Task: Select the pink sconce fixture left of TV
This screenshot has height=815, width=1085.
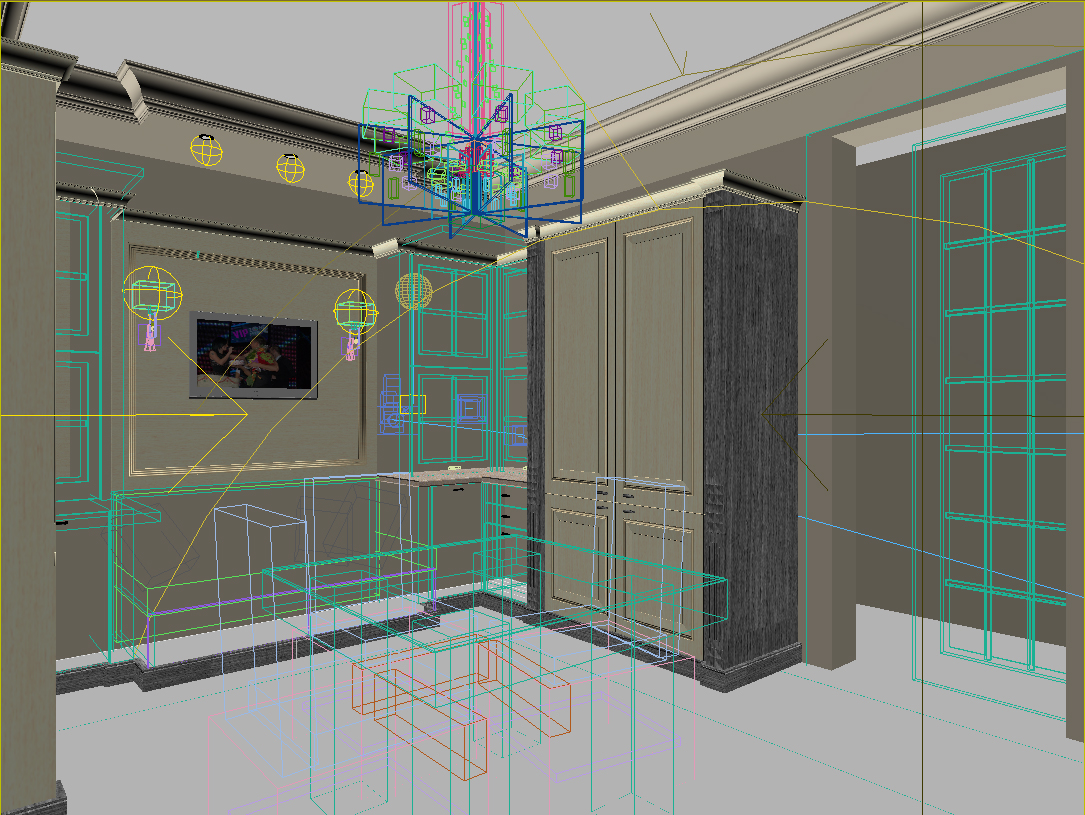Action: pos(150,333)
